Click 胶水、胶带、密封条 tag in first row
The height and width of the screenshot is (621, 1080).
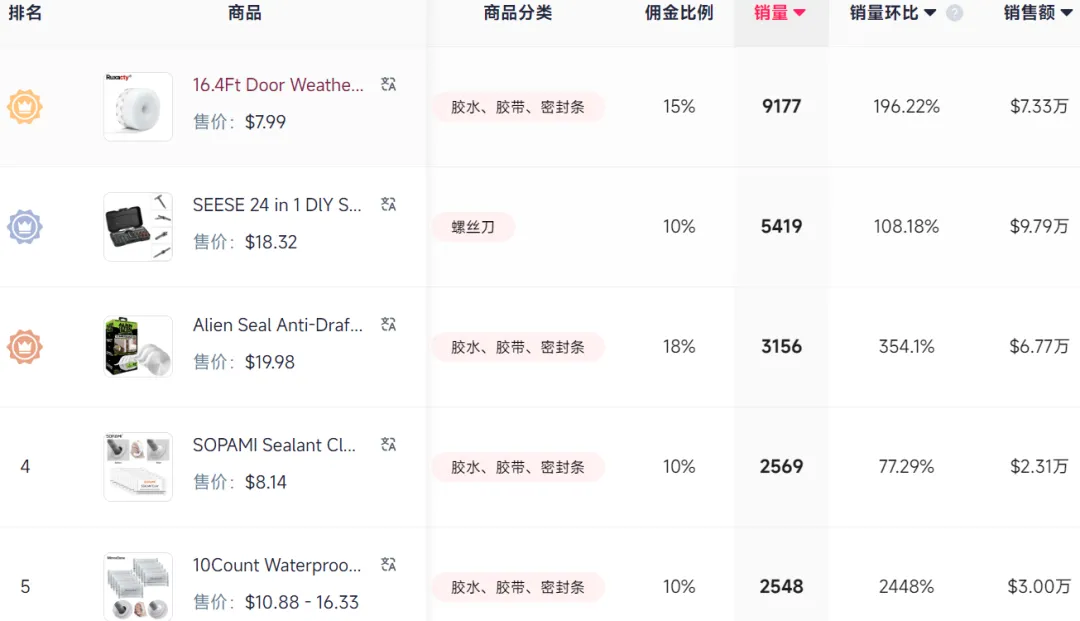(518, 107)
